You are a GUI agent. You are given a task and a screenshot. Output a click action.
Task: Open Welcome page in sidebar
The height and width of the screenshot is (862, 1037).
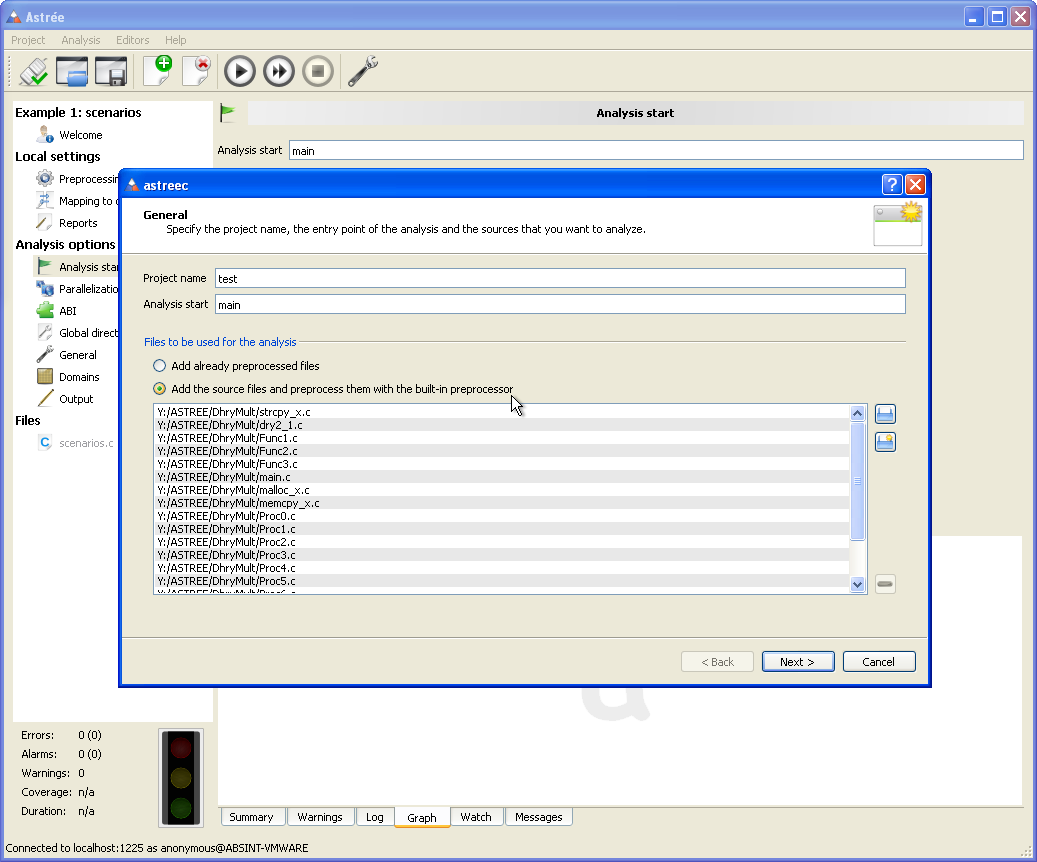tap(81, 135)
